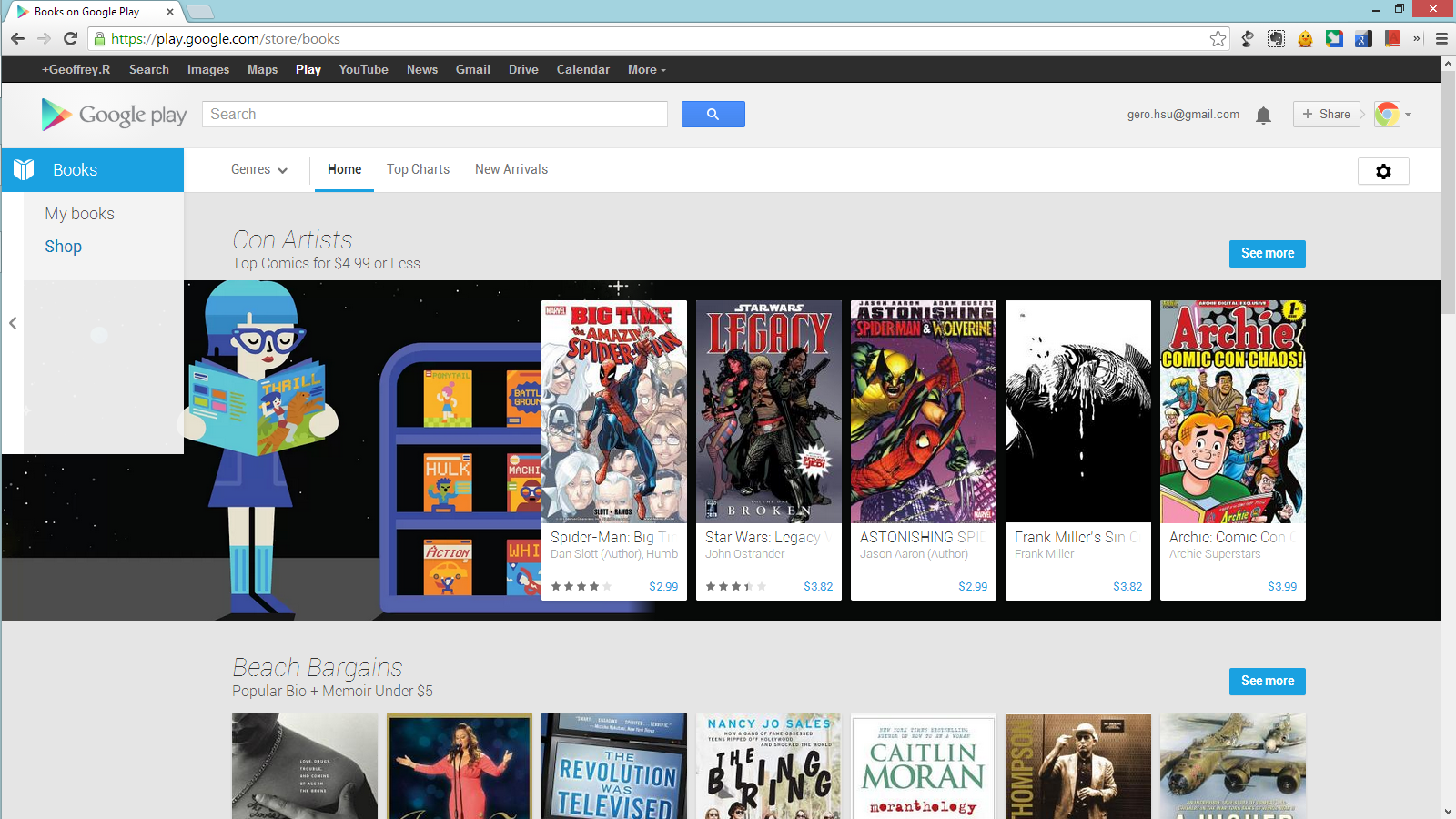
Task: Expand the extensions overflow chevron
Action: tap(1417, 39)
